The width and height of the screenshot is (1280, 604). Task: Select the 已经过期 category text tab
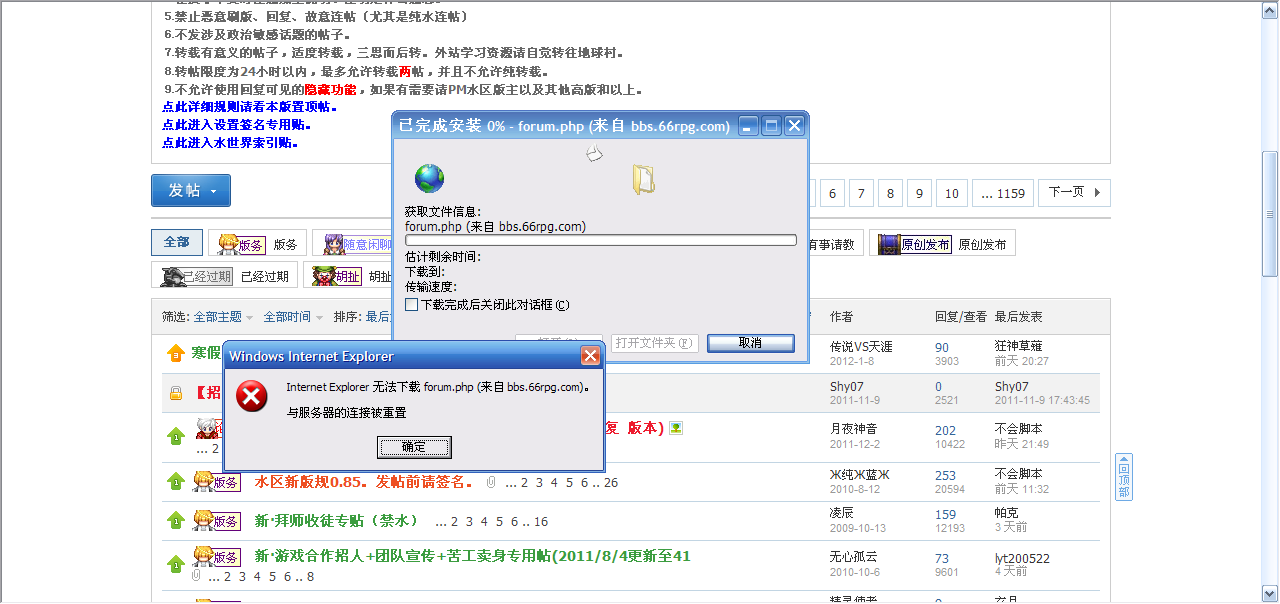tap(265, 276)
